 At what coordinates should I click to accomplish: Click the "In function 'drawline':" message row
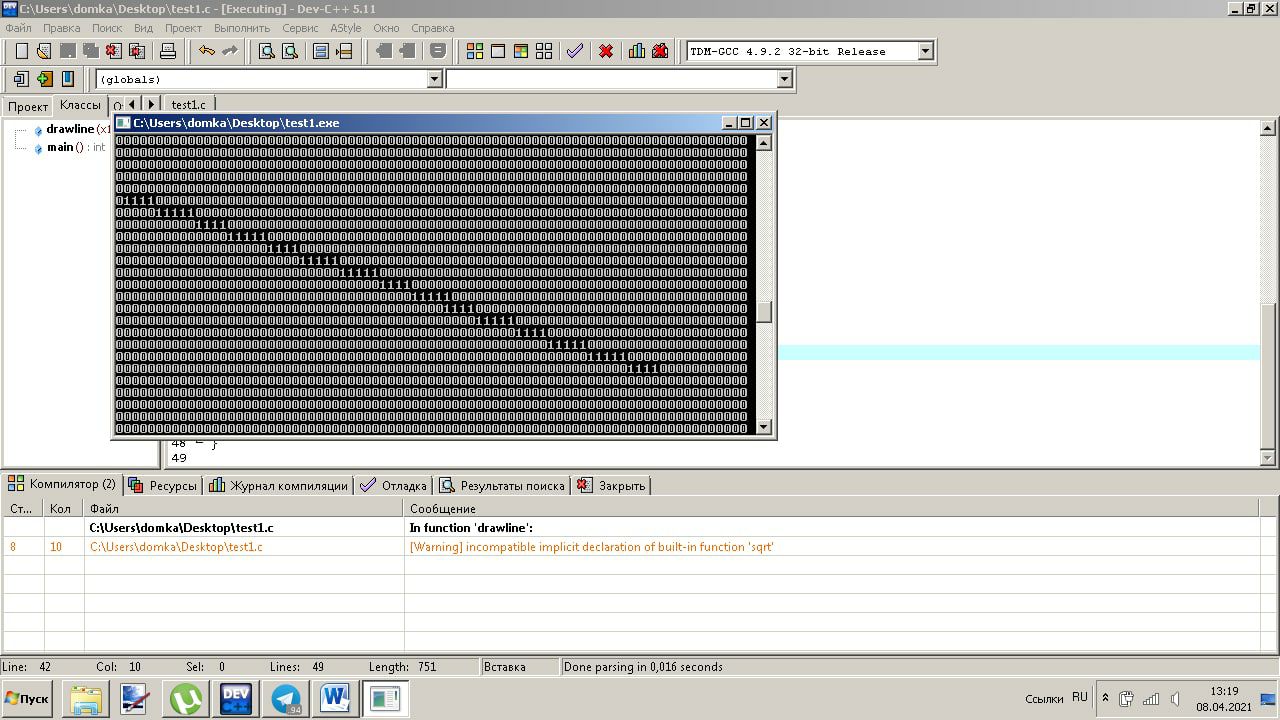pyautogui.click(x=471, y=528)
